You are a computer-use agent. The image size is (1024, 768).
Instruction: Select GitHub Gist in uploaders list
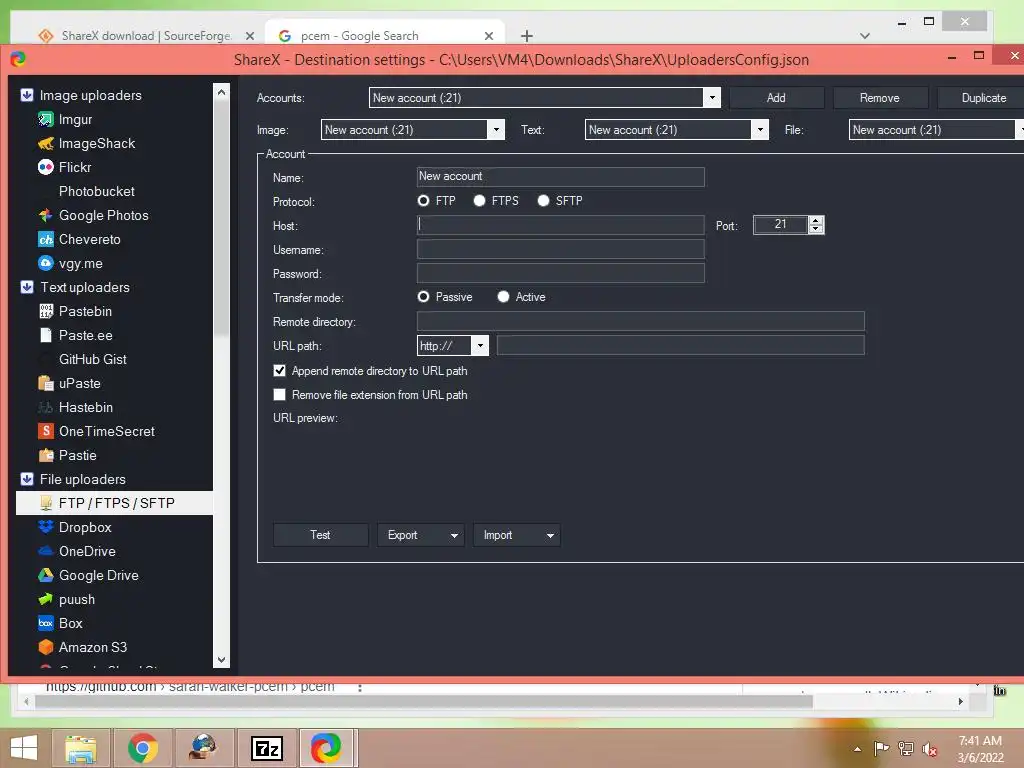click(93, 359)
